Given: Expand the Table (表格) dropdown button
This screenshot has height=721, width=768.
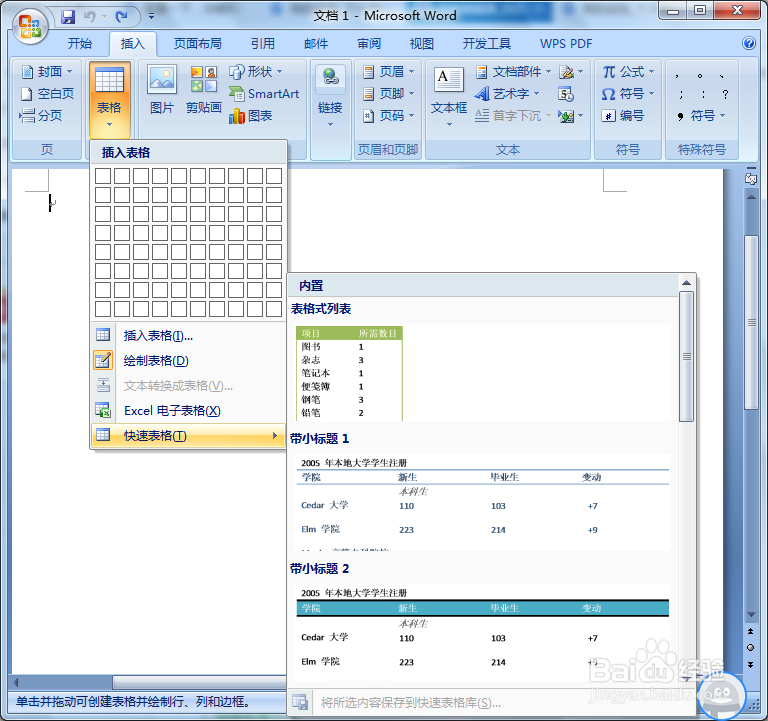Looking at the screenshot, I should tap(109, 100).
